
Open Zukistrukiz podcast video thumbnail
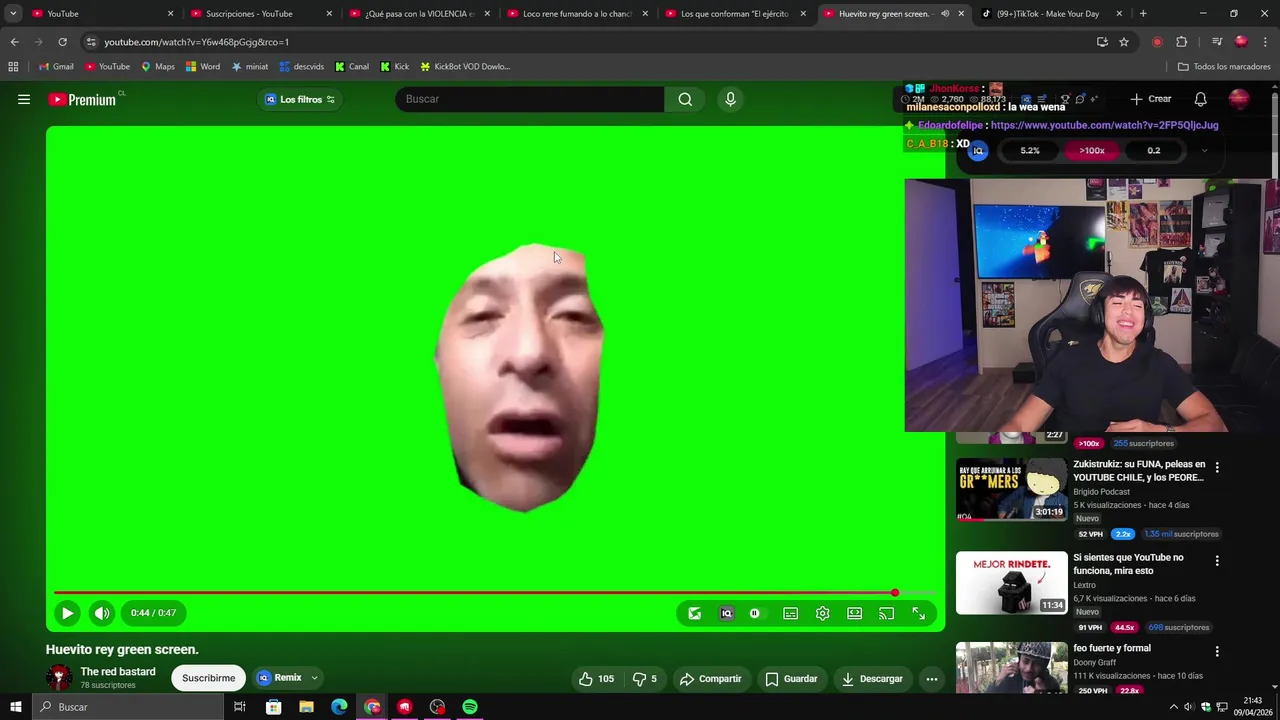coord(1011,489)
